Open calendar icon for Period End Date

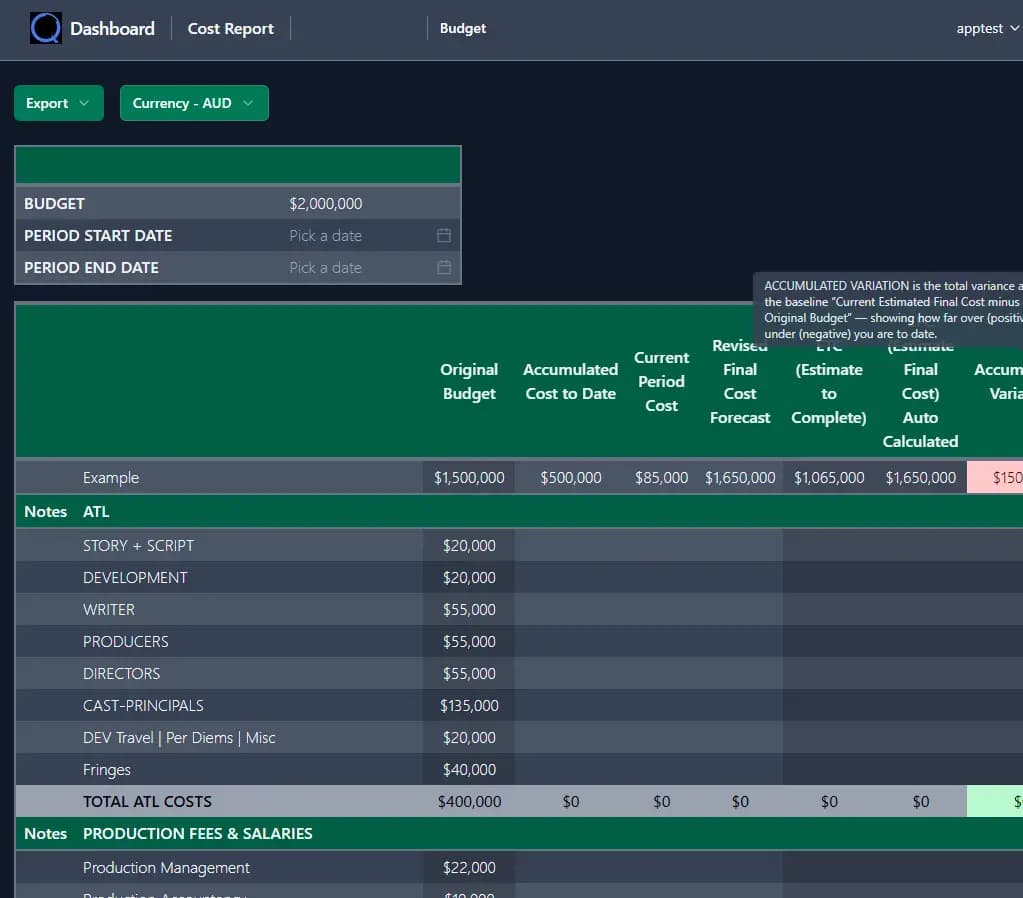tap(444, 268)
